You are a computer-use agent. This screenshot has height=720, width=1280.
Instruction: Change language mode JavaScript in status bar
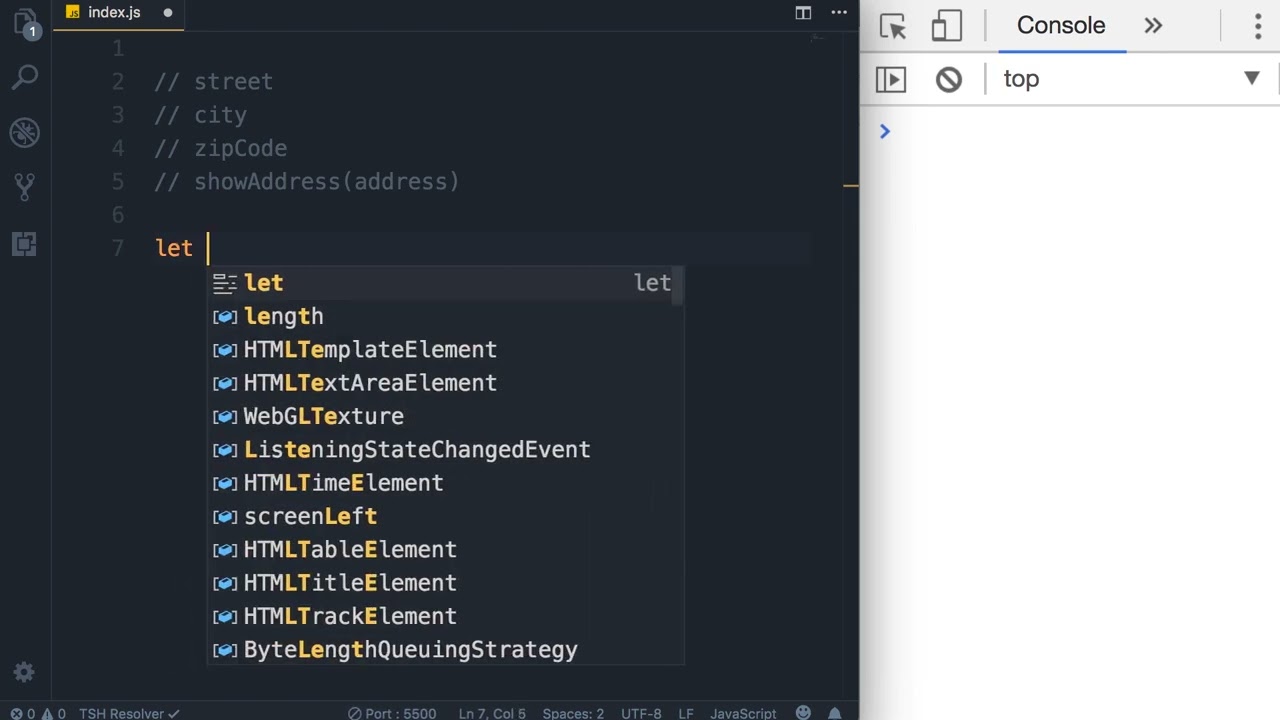click(743, 713)
